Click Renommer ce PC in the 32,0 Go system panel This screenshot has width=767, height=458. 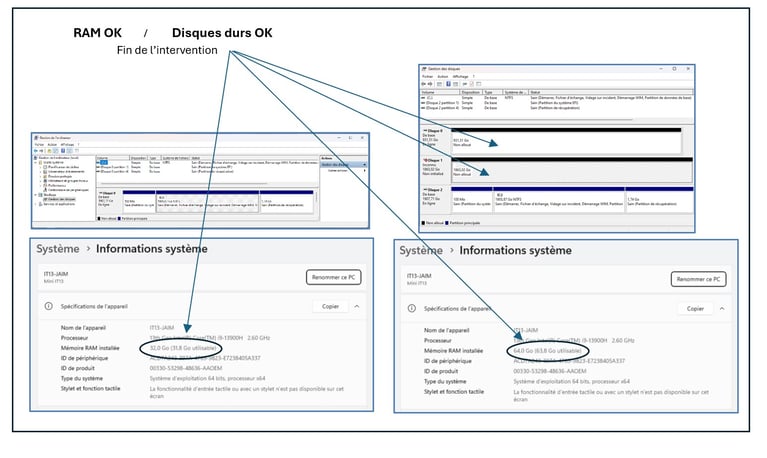point(334,277)
